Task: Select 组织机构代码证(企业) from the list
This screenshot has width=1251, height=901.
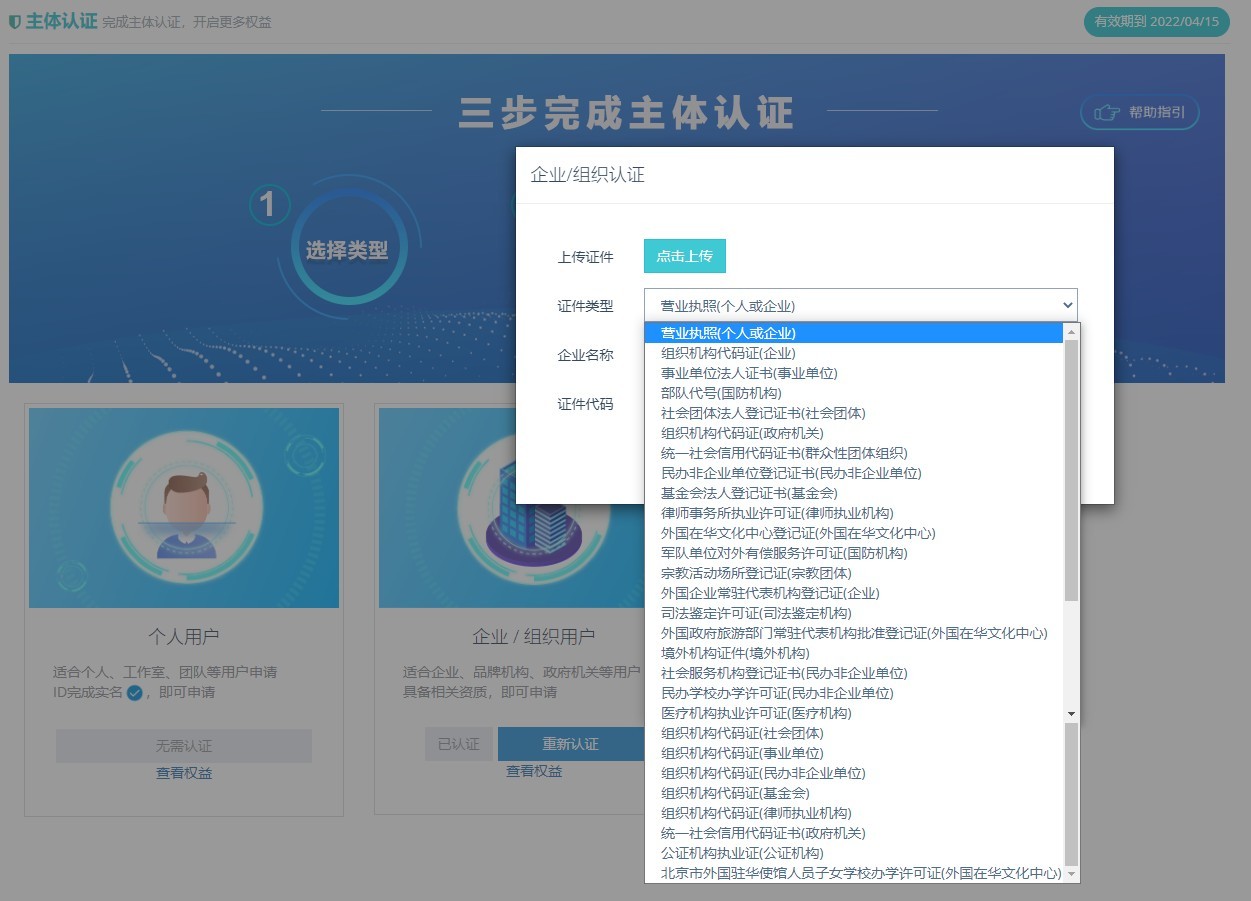Action: coord(725,353)
